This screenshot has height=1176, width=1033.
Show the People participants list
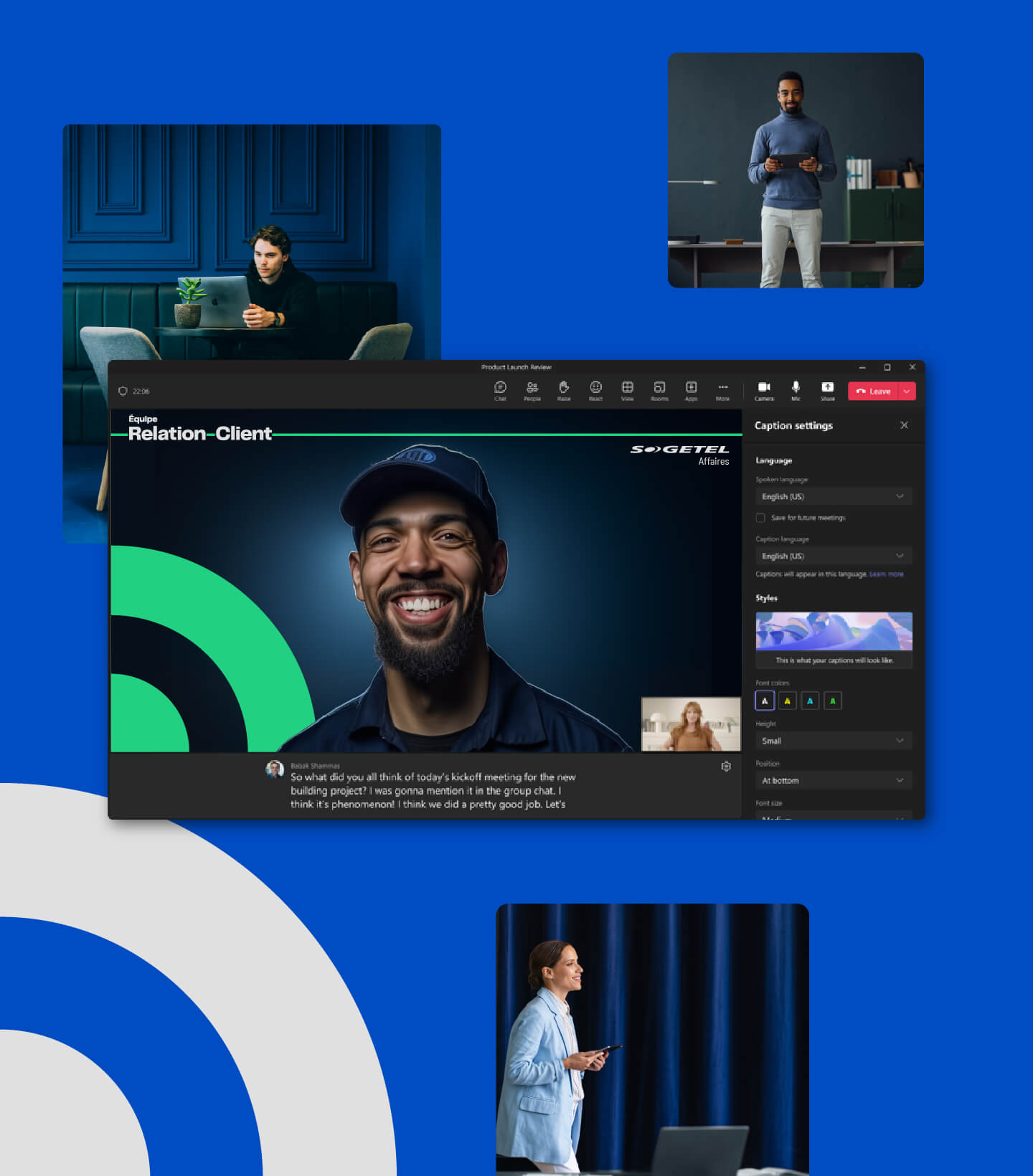(x=532, y=390)
